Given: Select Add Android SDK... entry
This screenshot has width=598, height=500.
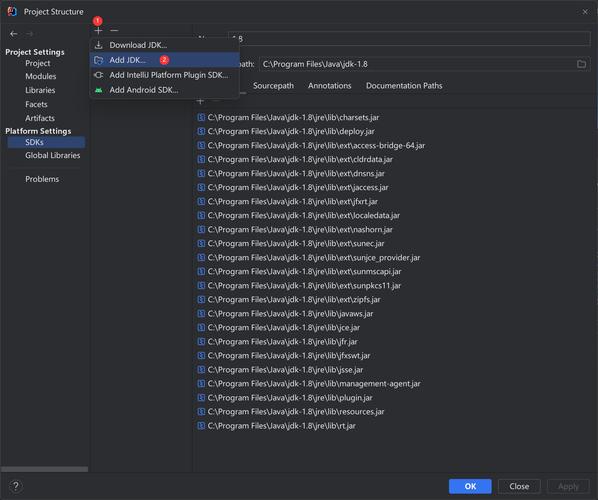Looking at the screenshot, I should click(x=165, y=90).
